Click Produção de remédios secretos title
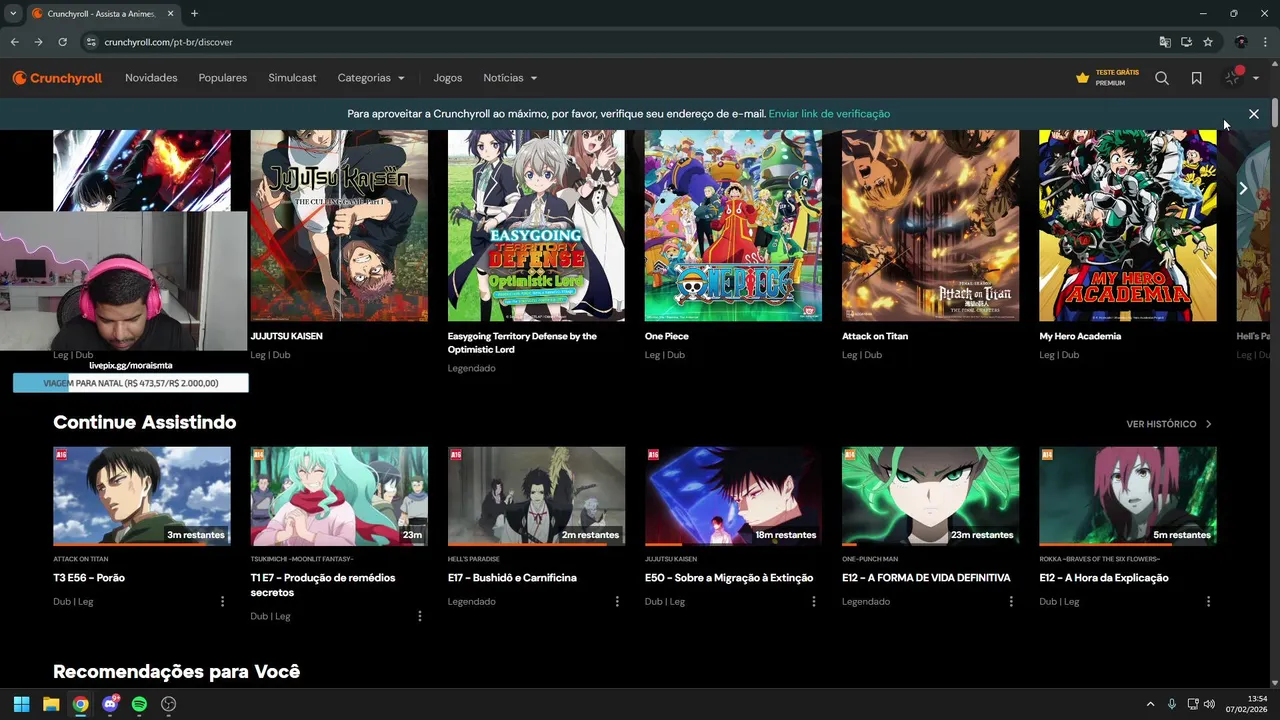This screenshot has width=1280, height=720. point(323,585)
